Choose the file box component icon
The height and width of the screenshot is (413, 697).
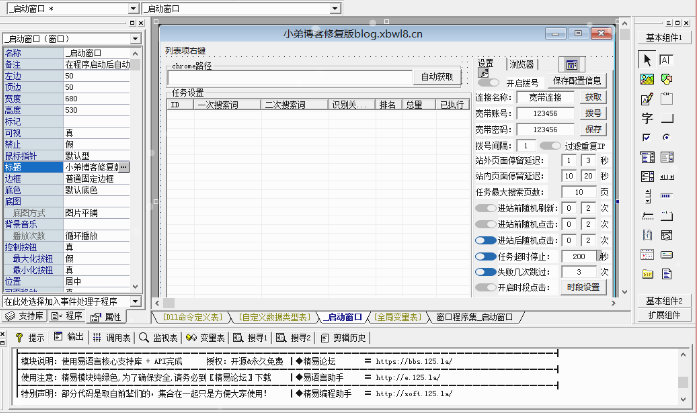pos(666,274)
